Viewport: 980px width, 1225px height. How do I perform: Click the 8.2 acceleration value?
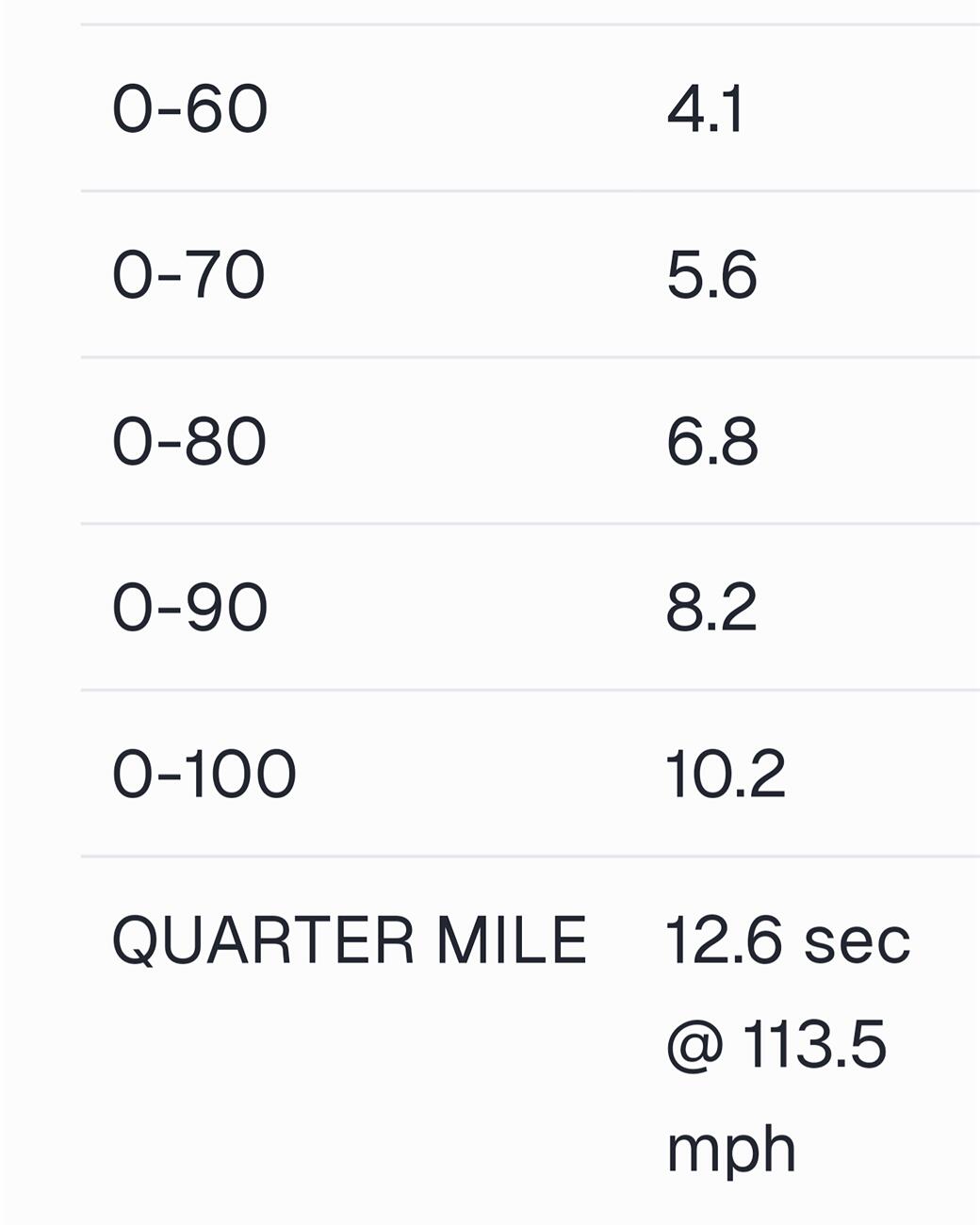pyautogui.click(x=711, y=608)
